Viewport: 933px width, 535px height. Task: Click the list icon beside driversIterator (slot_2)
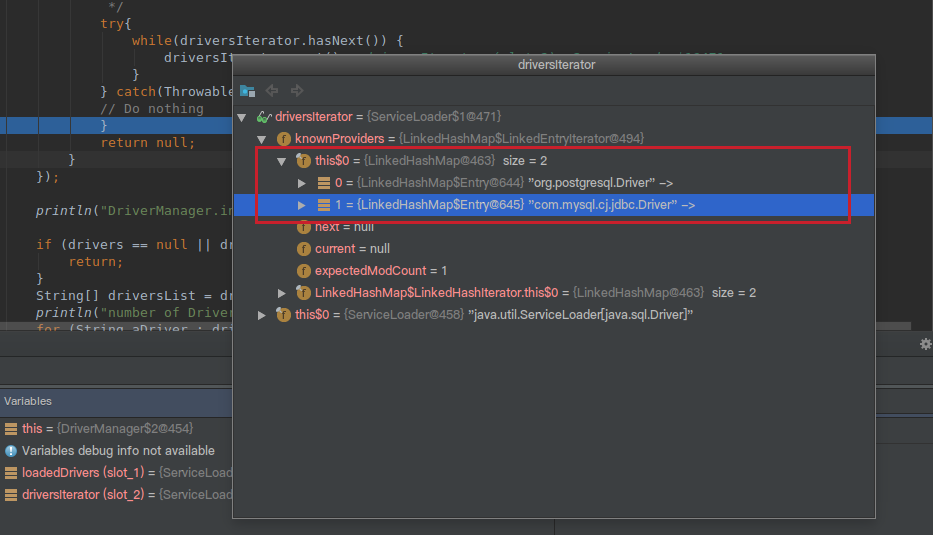(11, 495)
